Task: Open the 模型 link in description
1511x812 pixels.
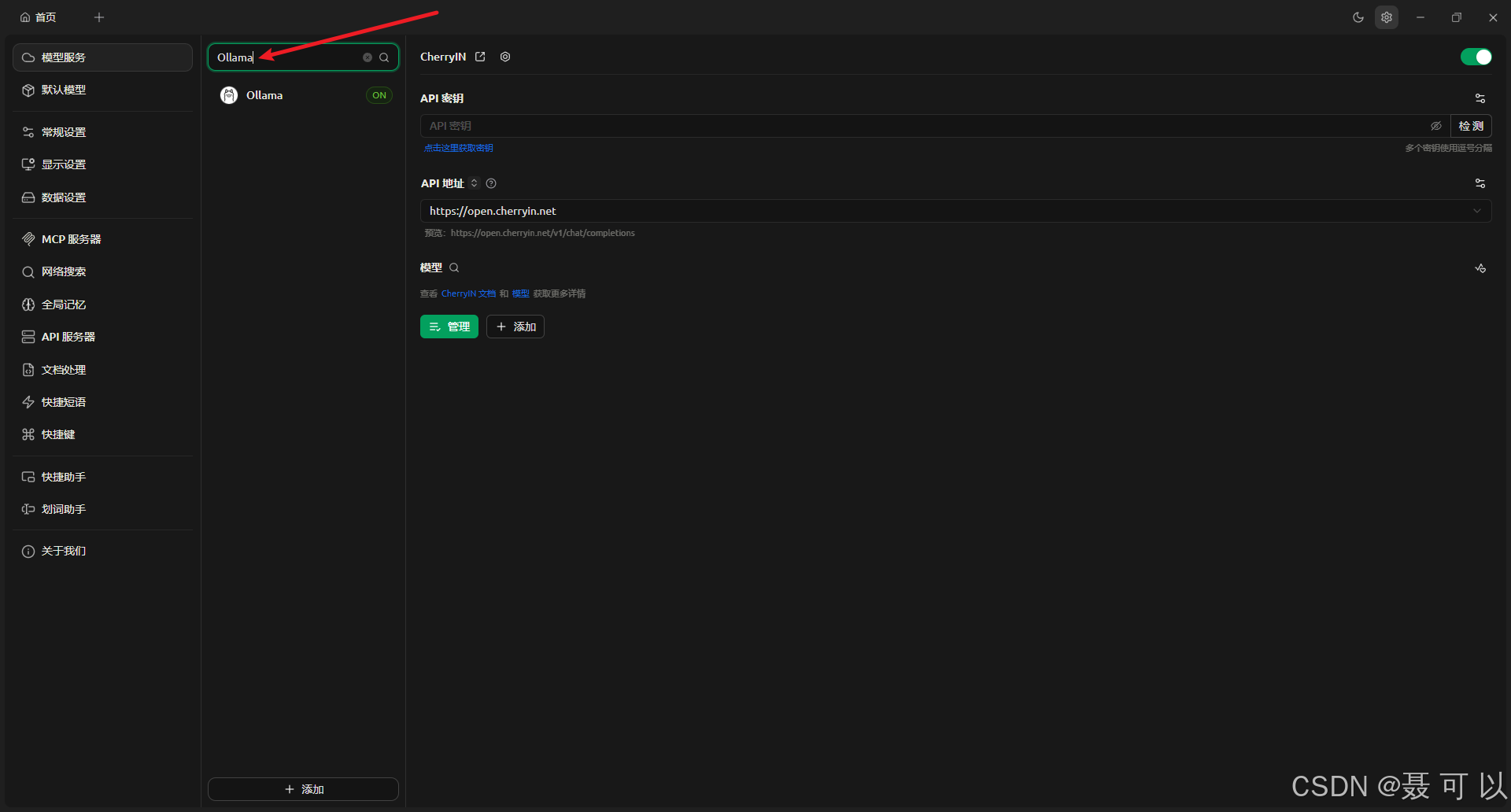Action: 521,293
